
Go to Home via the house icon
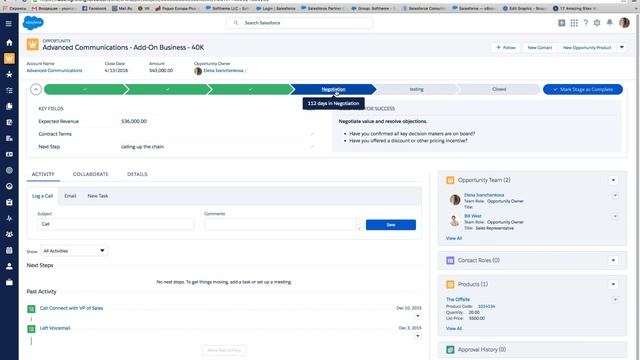(9, 42)
